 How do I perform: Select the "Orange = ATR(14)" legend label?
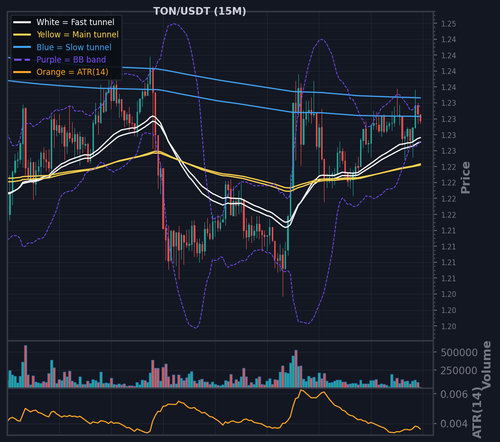click(72, 72)
